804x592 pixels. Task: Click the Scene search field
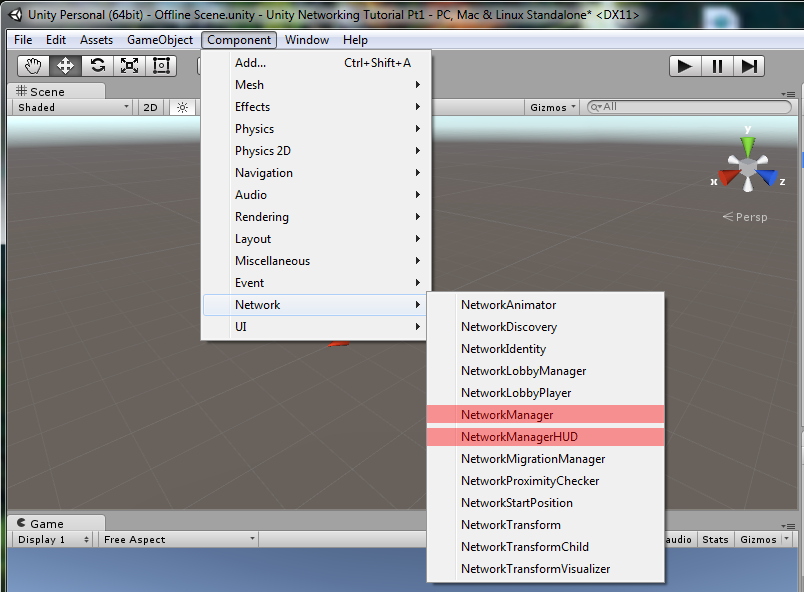pos(690,107)
